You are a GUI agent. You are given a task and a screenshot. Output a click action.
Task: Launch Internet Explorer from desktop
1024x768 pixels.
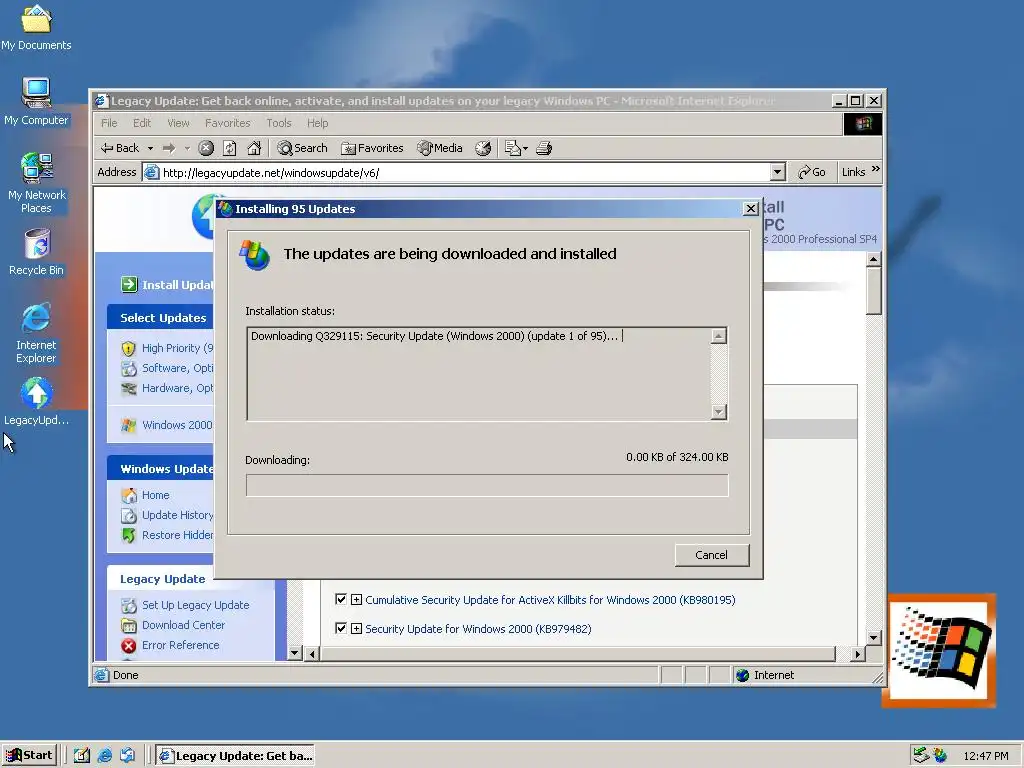click(x=36, y=333)
